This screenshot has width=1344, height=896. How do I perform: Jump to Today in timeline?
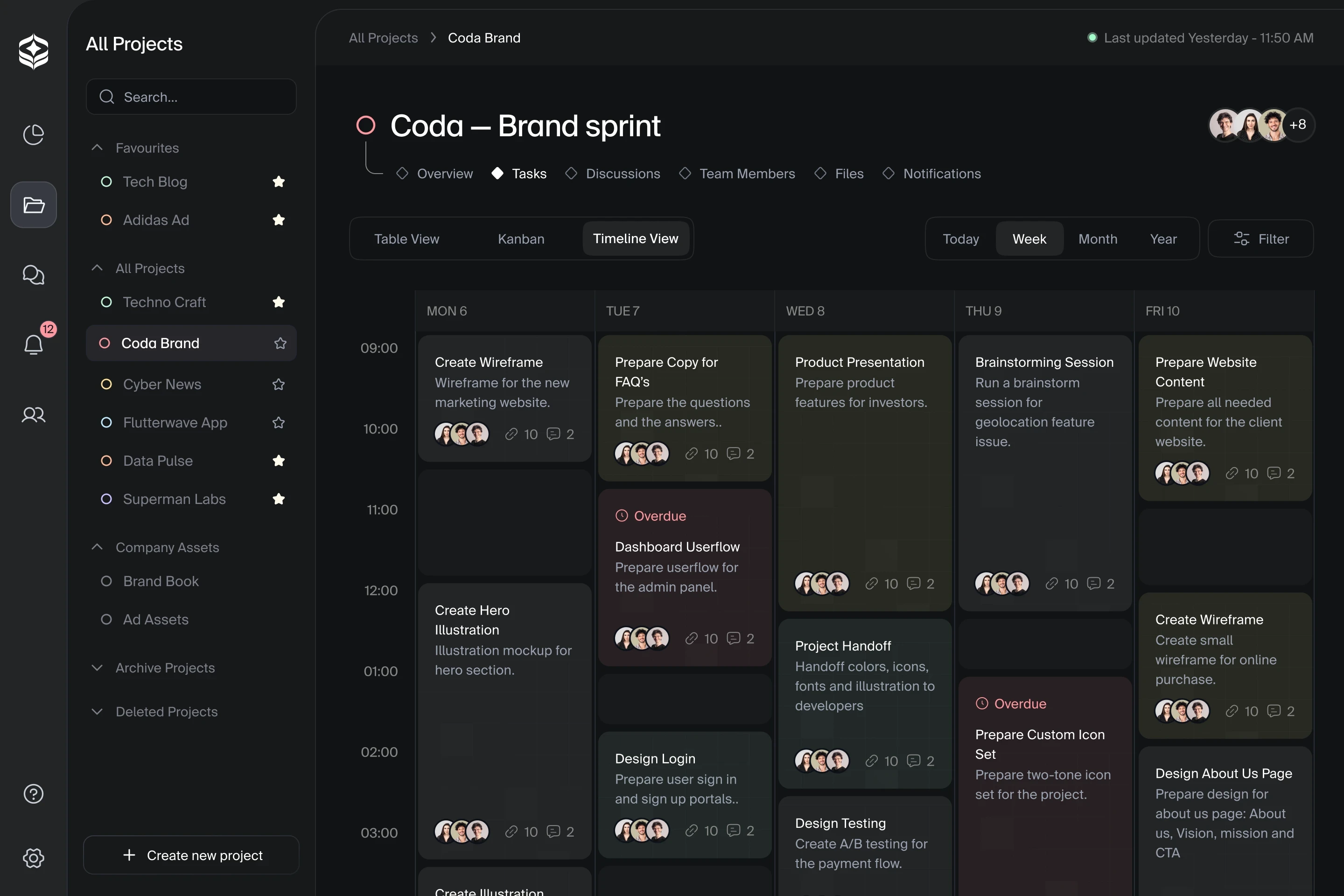pos(960,239)
